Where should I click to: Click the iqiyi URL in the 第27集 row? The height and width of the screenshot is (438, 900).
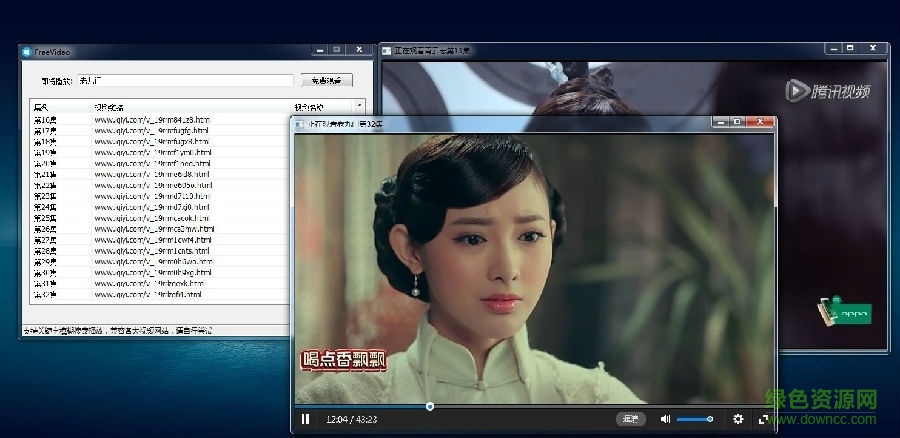point(153,240)
